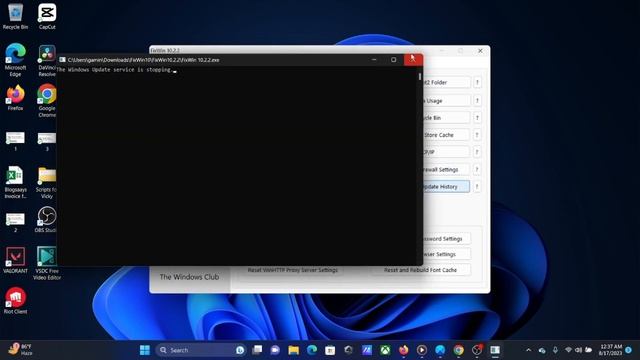Click the console window's title bar icon

click(62, 60)
